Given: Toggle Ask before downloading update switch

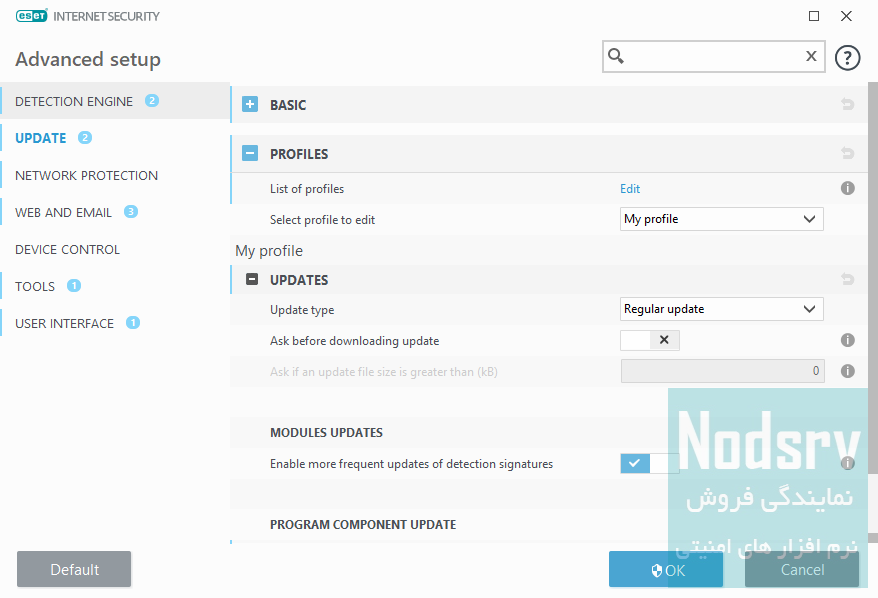Looking at the screenshot, I should click(x=650, y=340).
